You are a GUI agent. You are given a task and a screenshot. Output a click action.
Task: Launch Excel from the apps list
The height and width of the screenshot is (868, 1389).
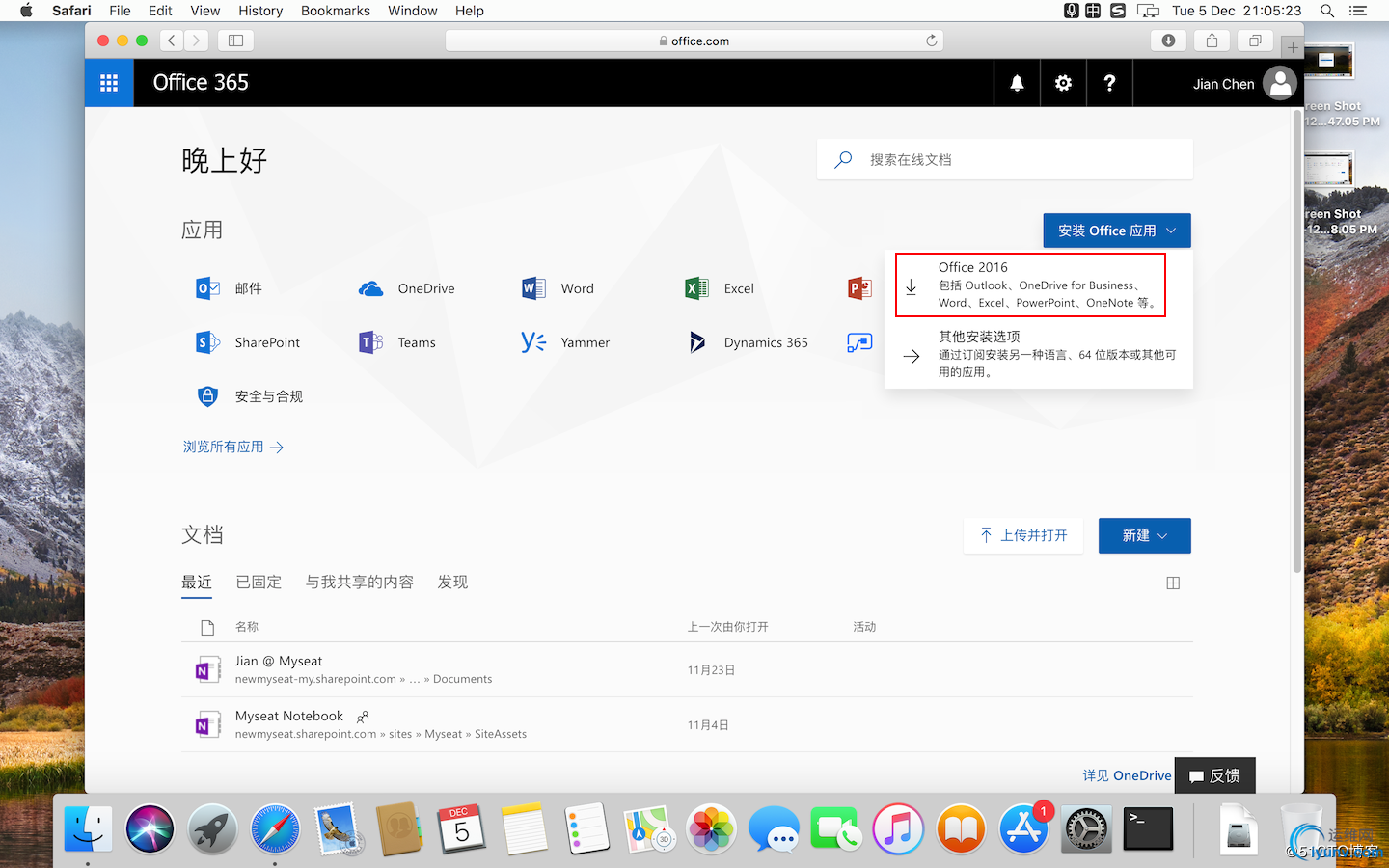720,288
